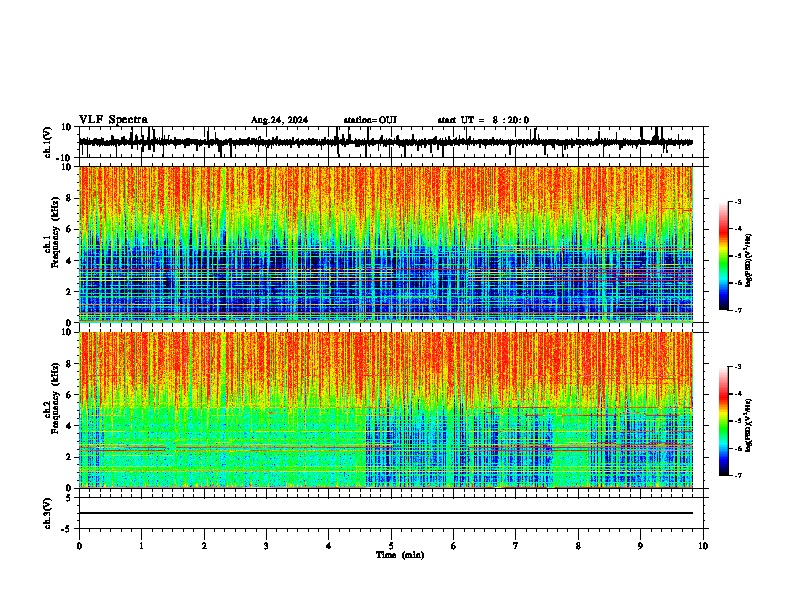
Task: Click the "Time (min)" x-axis label
Action: (400, 555)
